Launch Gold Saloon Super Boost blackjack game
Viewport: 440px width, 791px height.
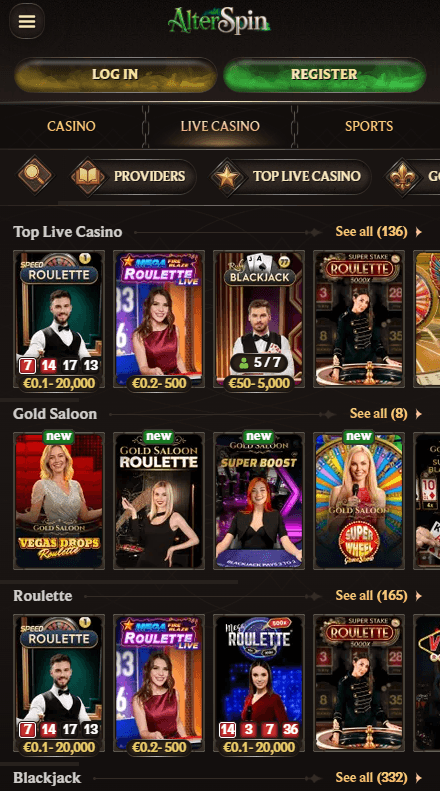pos(259,501)
